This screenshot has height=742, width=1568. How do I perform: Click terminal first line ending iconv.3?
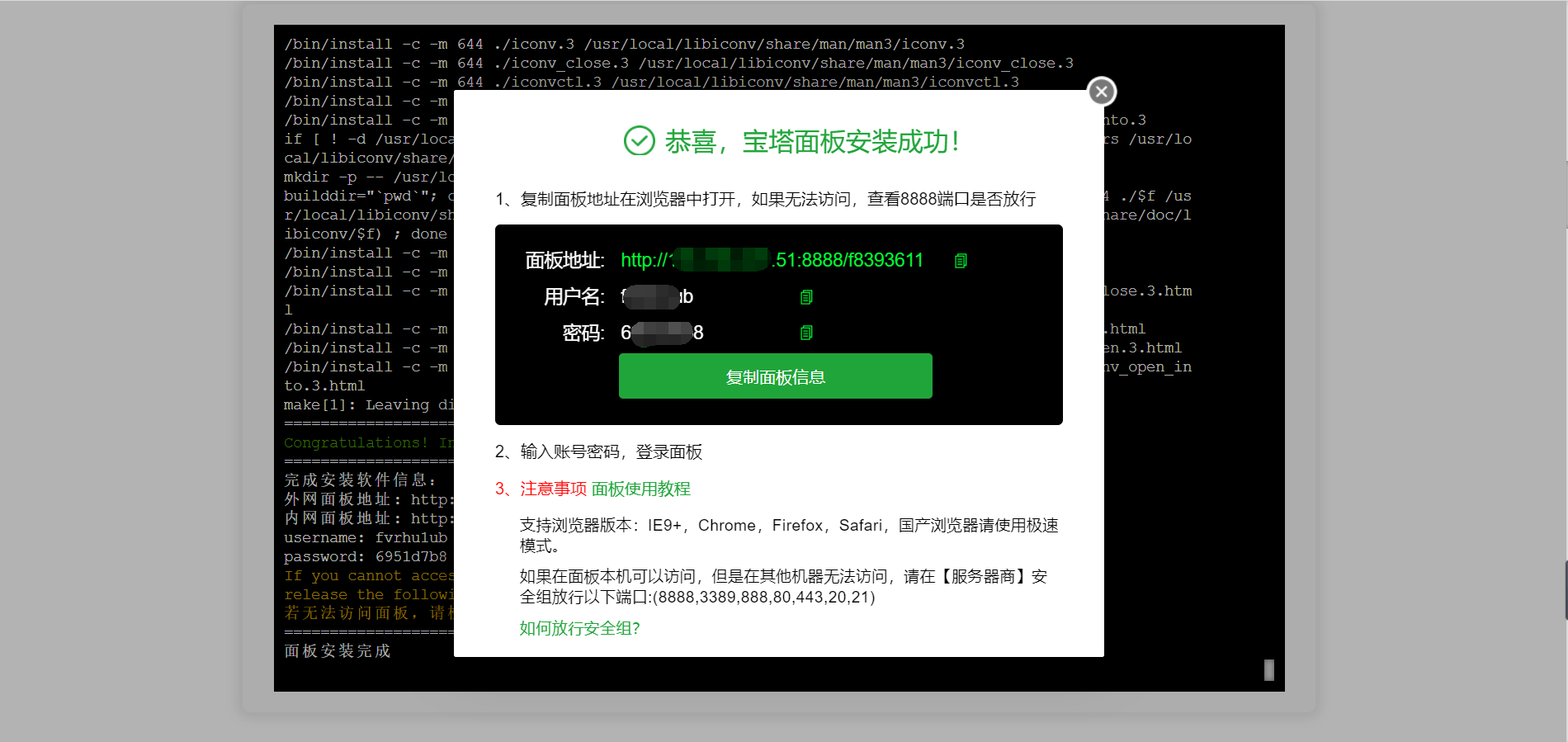click(624, 44)
